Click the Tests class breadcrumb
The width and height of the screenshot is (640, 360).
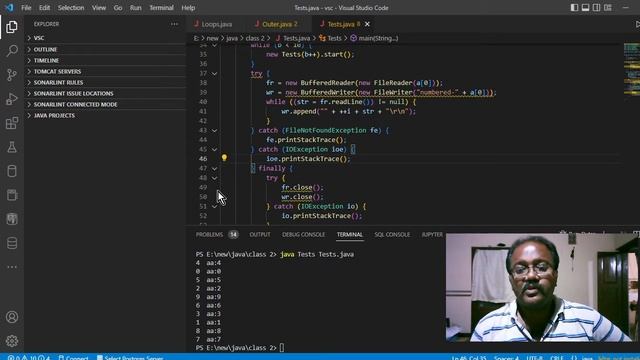click(330, 38)
